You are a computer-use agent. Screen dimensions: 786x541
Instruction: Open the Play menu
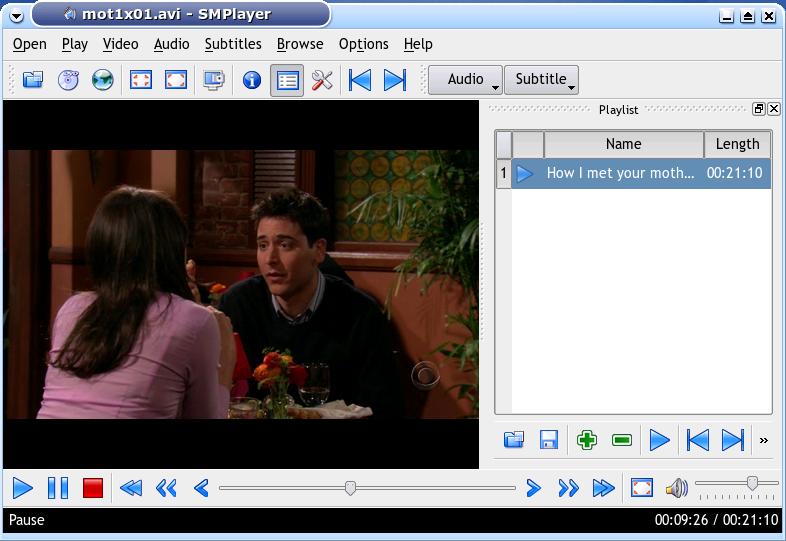[75, 44]
